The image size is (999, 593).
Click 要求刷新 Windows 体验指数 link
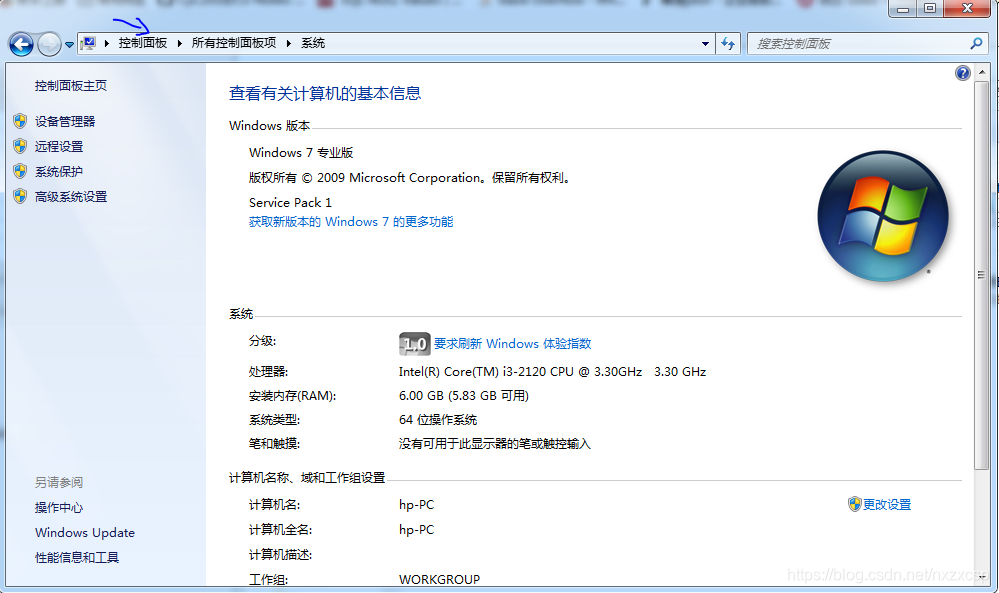pos(513,343)
